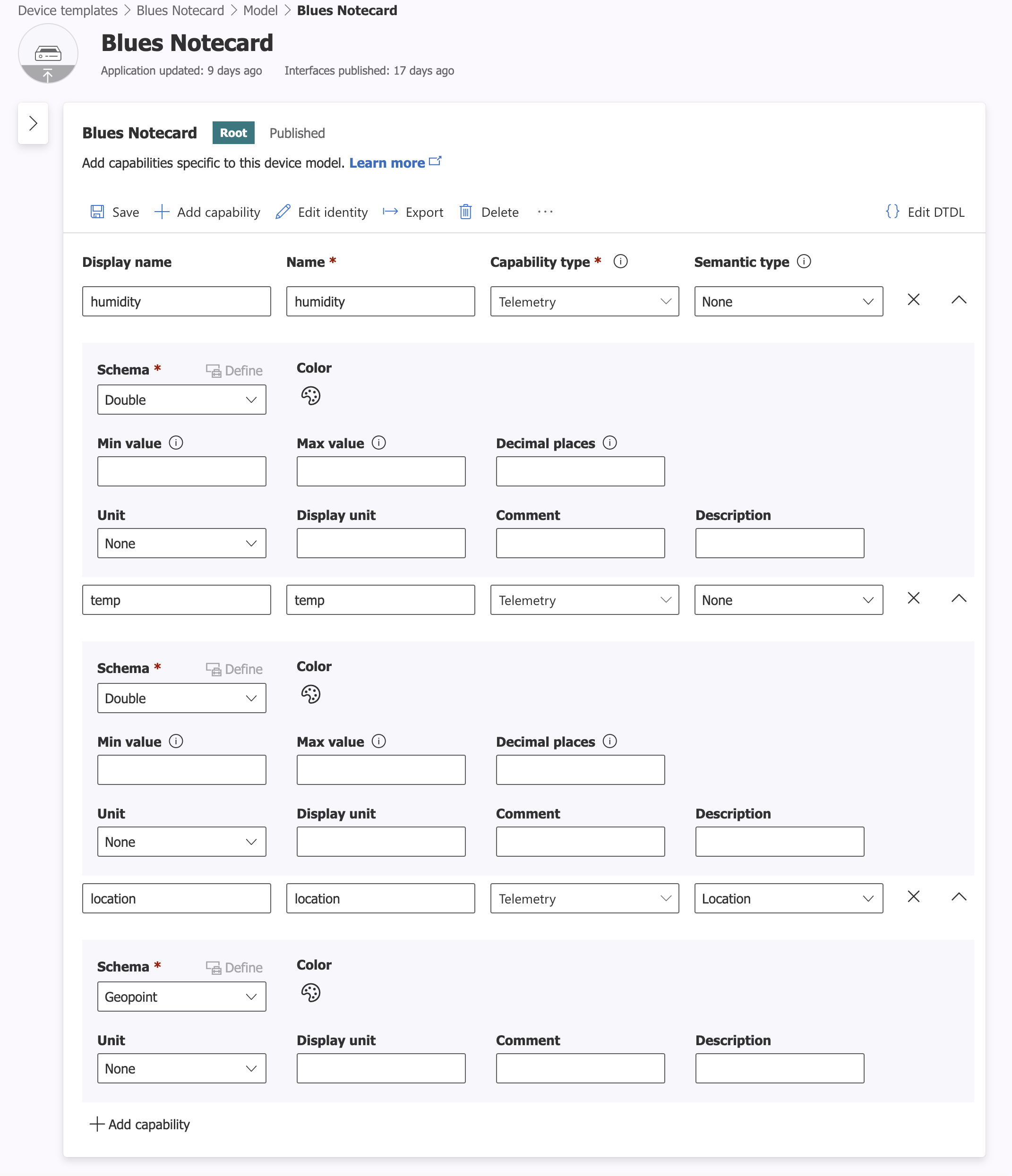Focus the temp Max value field

coord(381,770)
